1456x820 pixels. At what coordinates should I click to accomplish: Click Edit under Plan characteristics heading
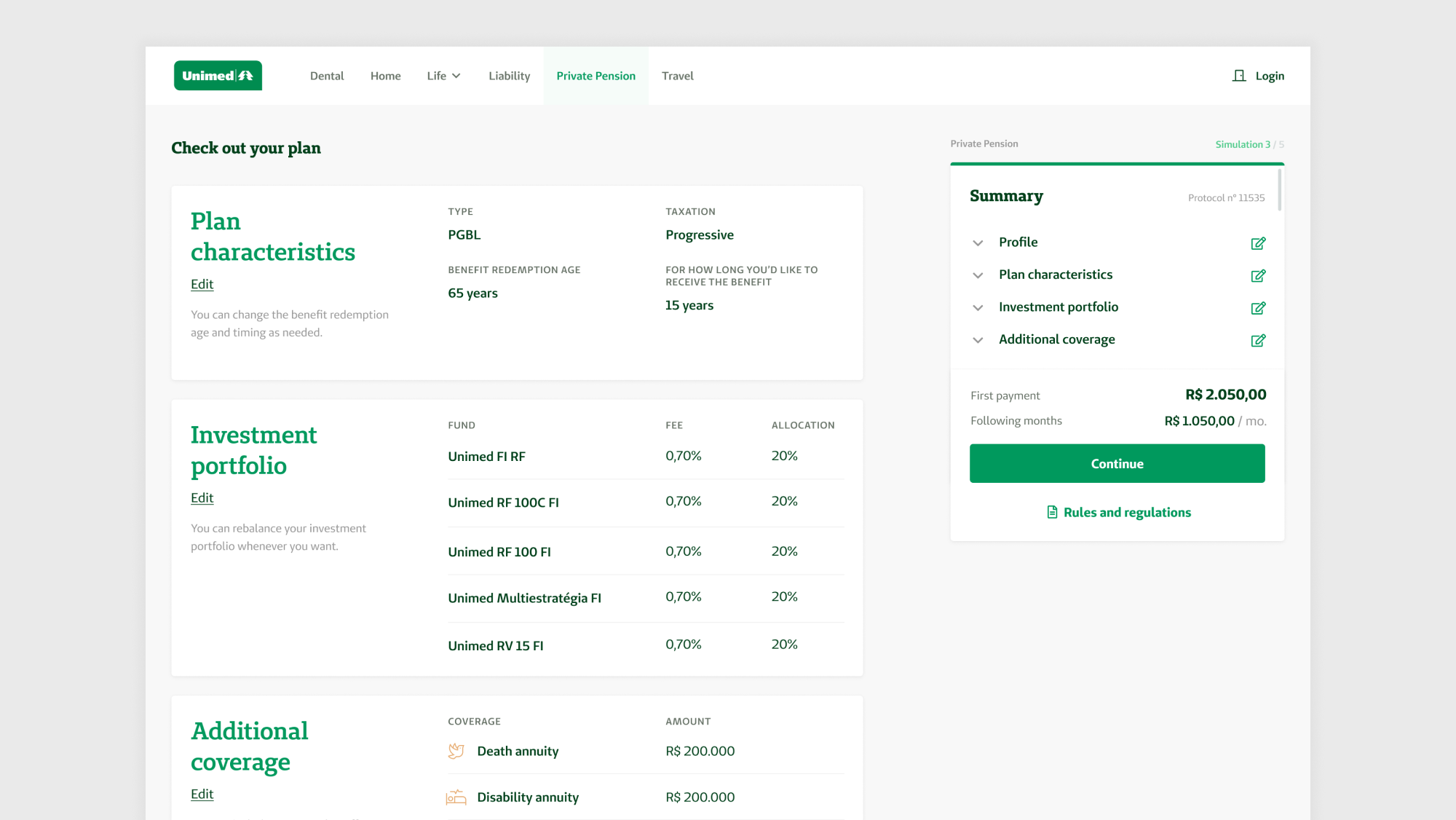[x=202, y=284]
